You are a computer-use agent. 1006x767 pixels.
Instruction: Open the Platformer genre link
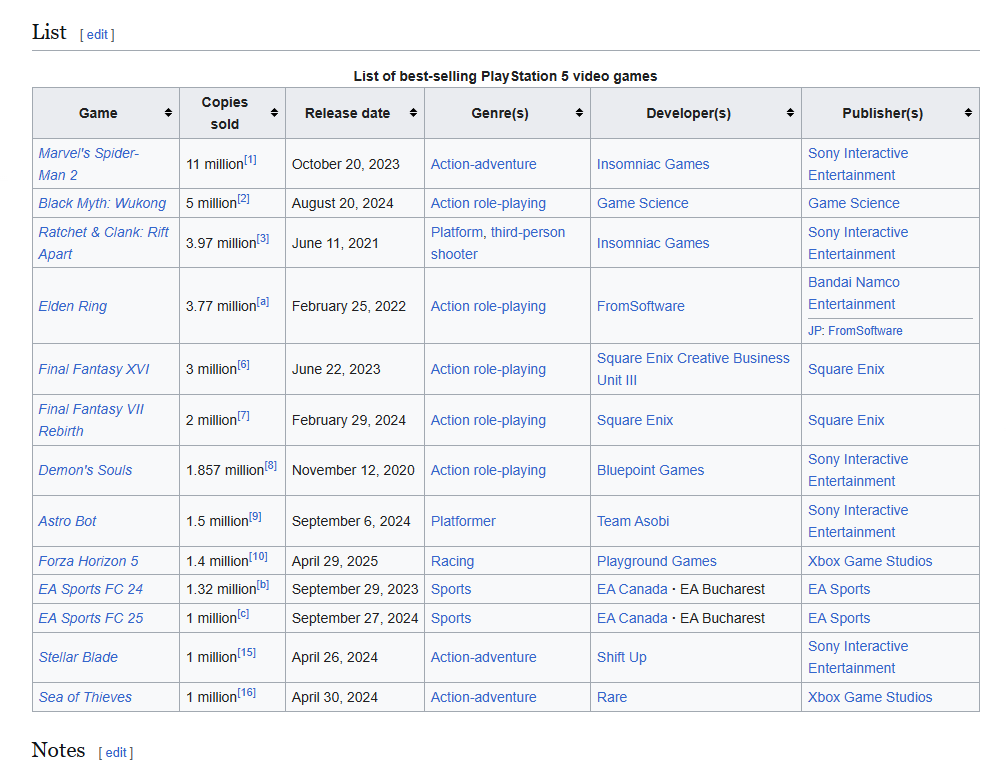pyautogui.click(x=463, y=521)
